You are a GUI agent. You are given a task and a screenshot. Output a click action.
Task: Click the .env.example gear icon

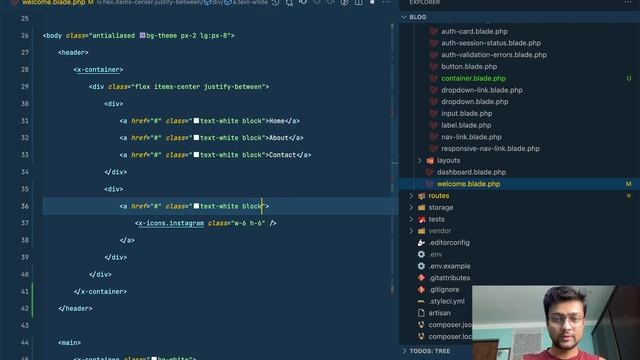point(422,266)
